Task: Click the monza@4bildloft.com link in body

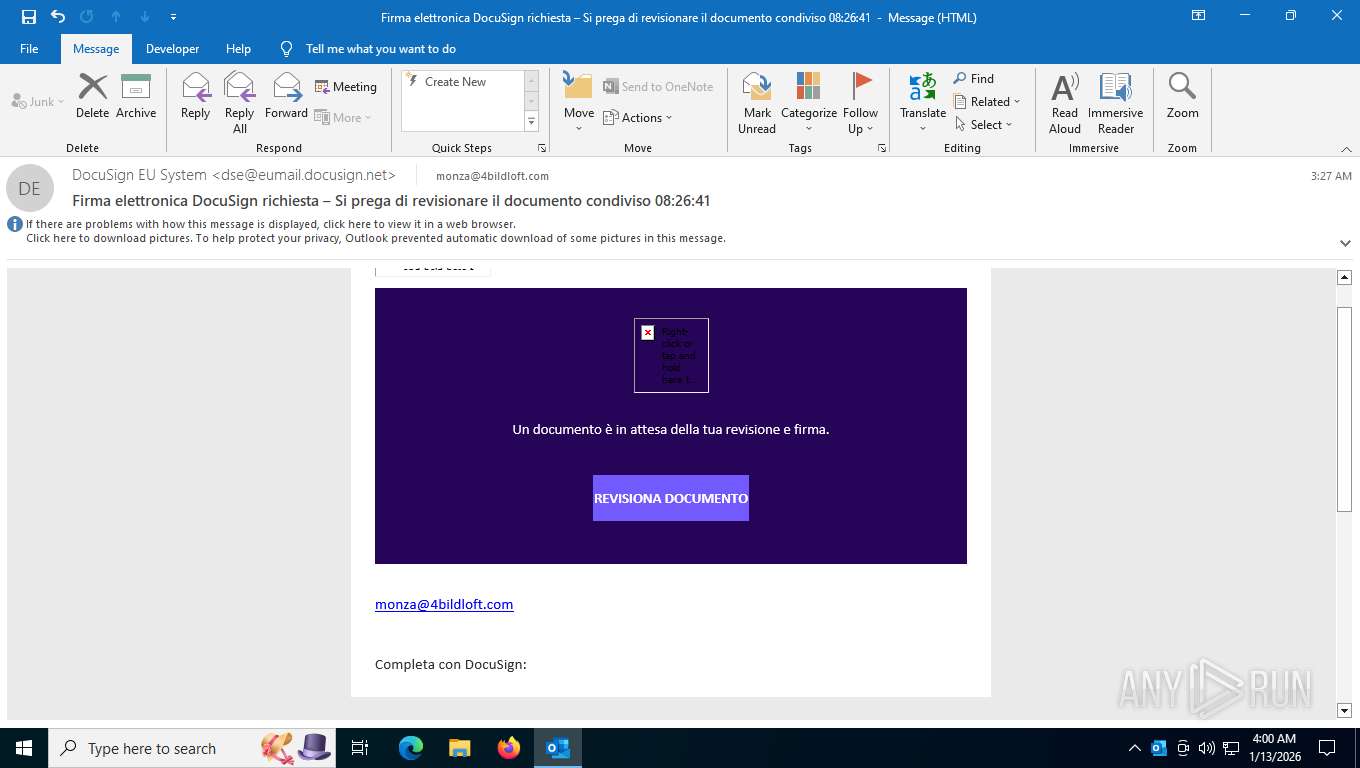Action: click(444, 604)
